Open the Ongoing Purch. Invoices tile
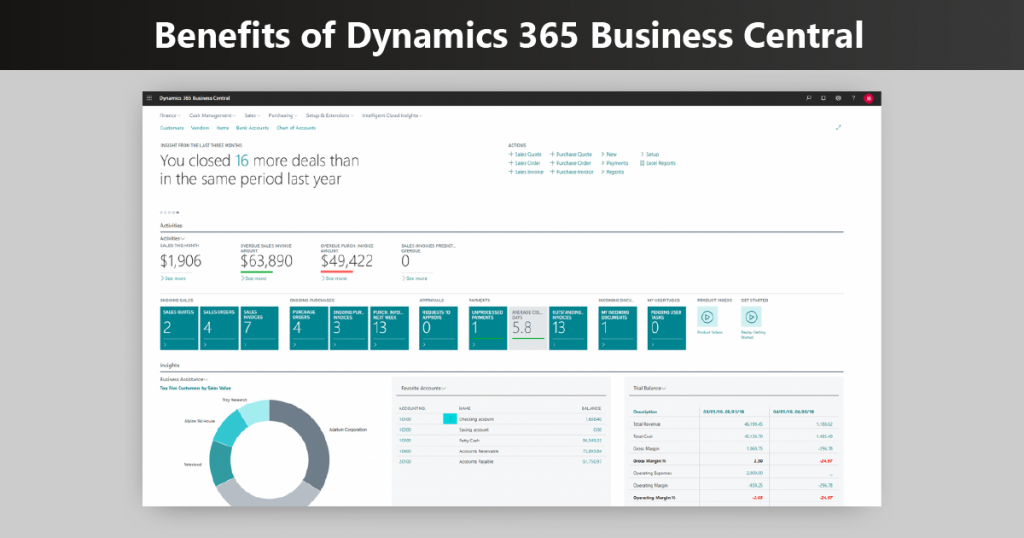The height and width of the screenshot is (538, 1024). tap(349, 328)
